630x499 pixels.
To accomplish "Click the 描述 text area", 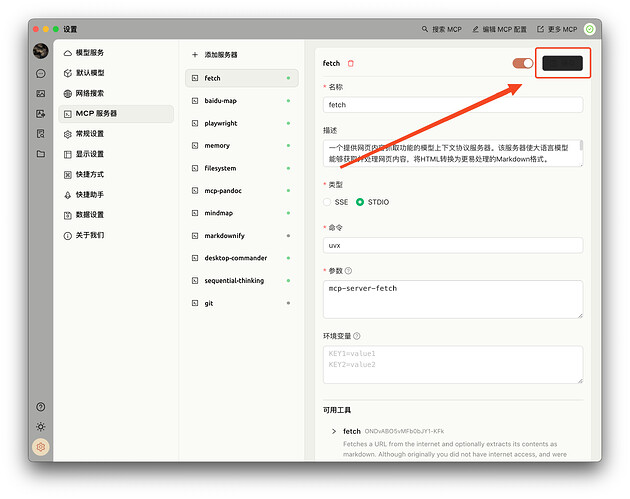I will pos(453,153).
